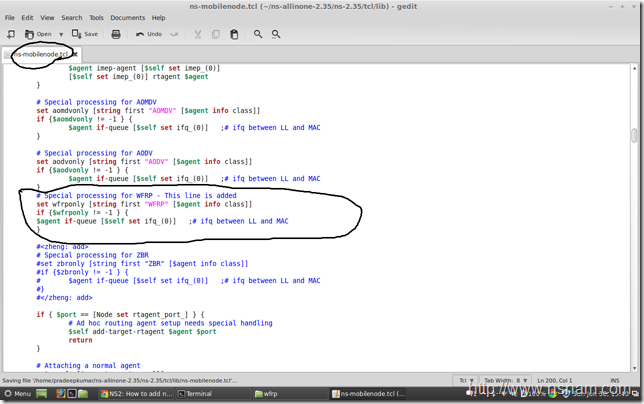The width and height of the screenshot is (644, 404).
Task: Click the Paste clipboard icon
Action: tap(234, 34)
